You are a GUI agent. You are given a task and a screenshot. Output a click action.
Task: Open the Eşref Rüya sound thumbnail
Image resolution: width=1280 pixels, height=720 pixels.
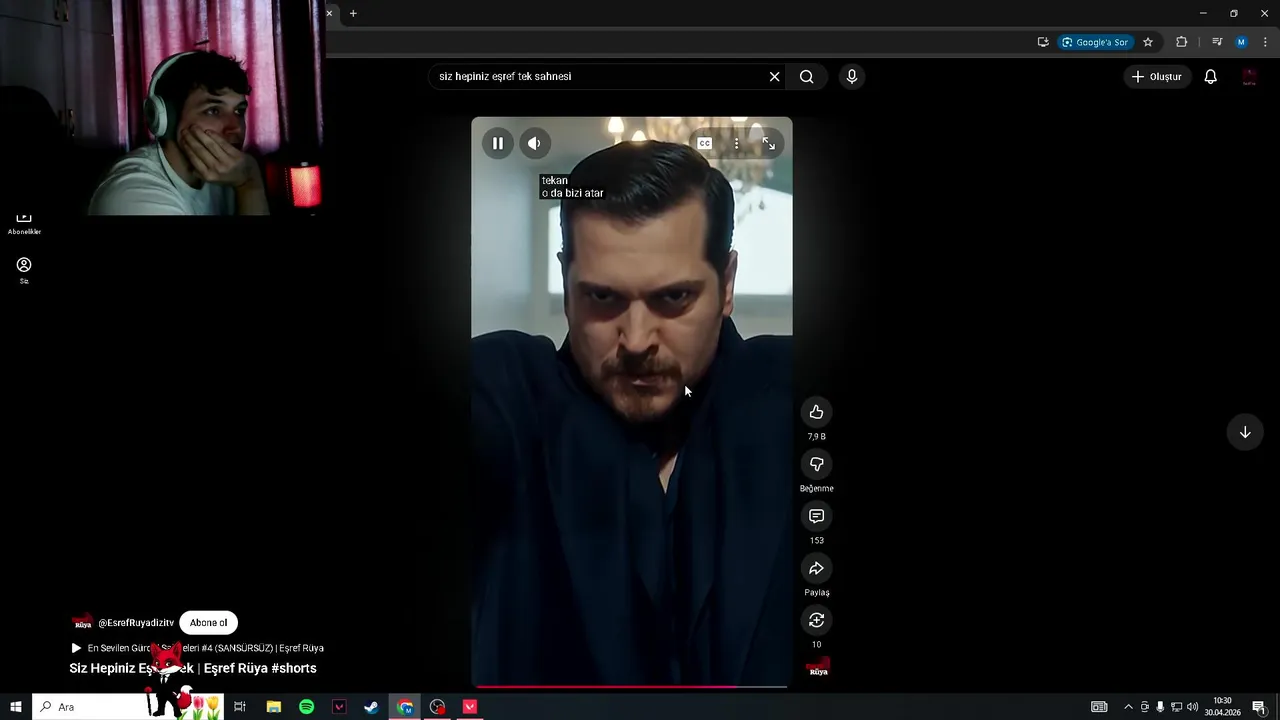point(818,667)
